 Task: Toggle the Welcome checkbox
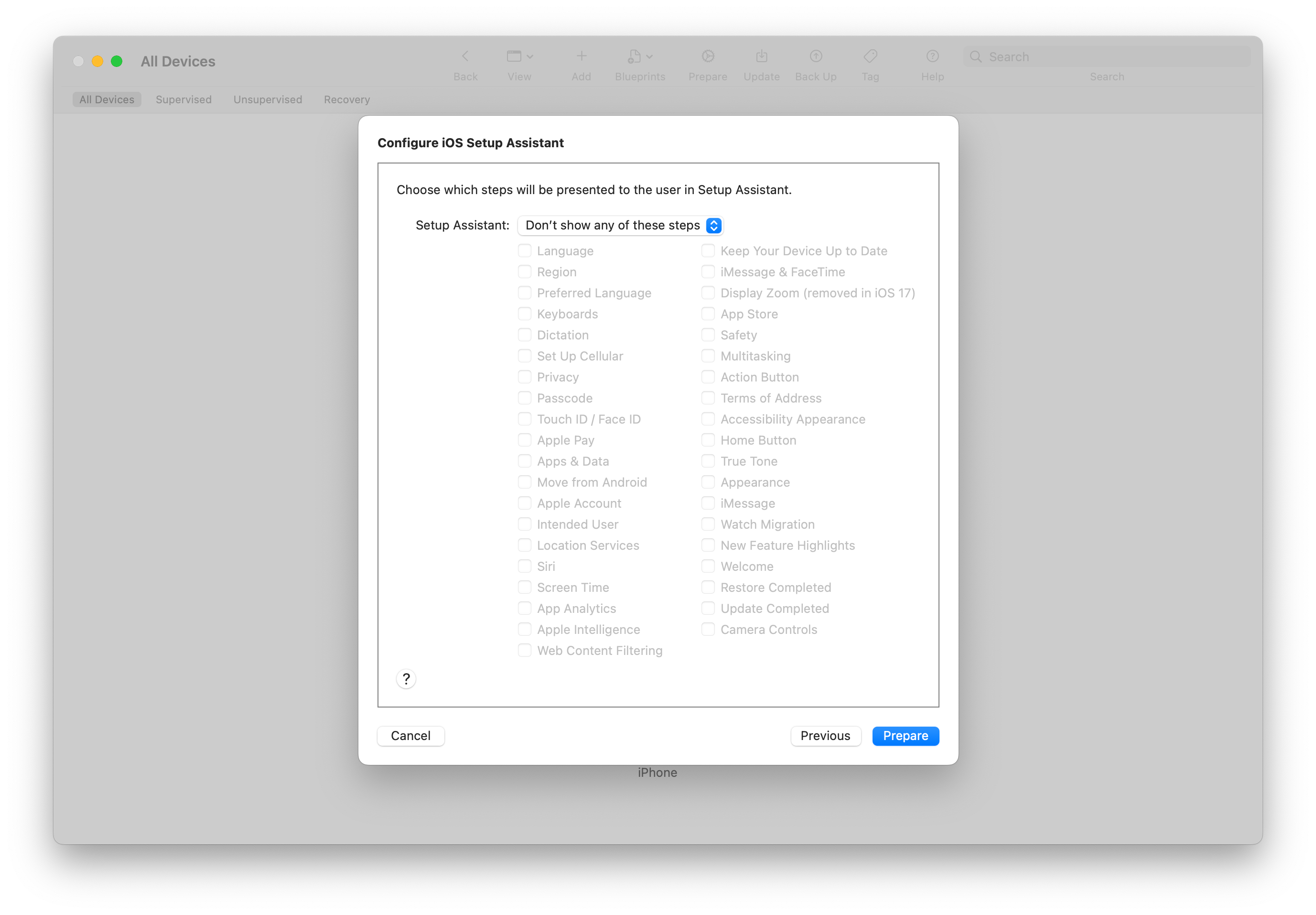coord(708,566)
